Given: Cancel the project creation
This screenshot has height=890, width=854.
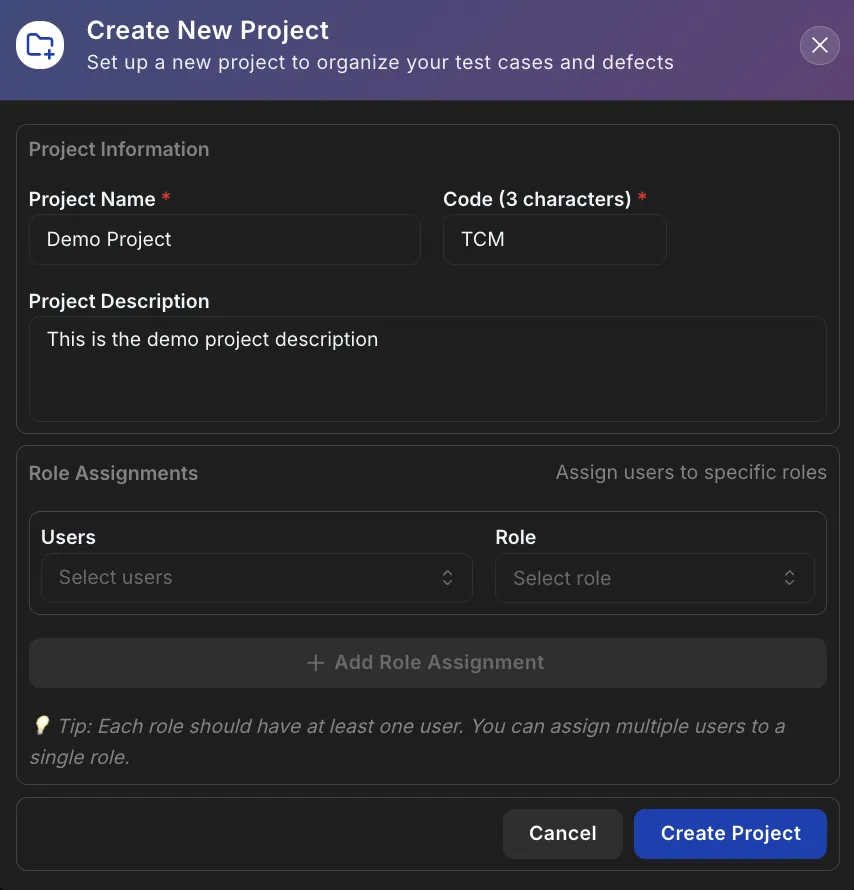Looking at the screenshot, I should pyautogui.click(x=563, y=833).
